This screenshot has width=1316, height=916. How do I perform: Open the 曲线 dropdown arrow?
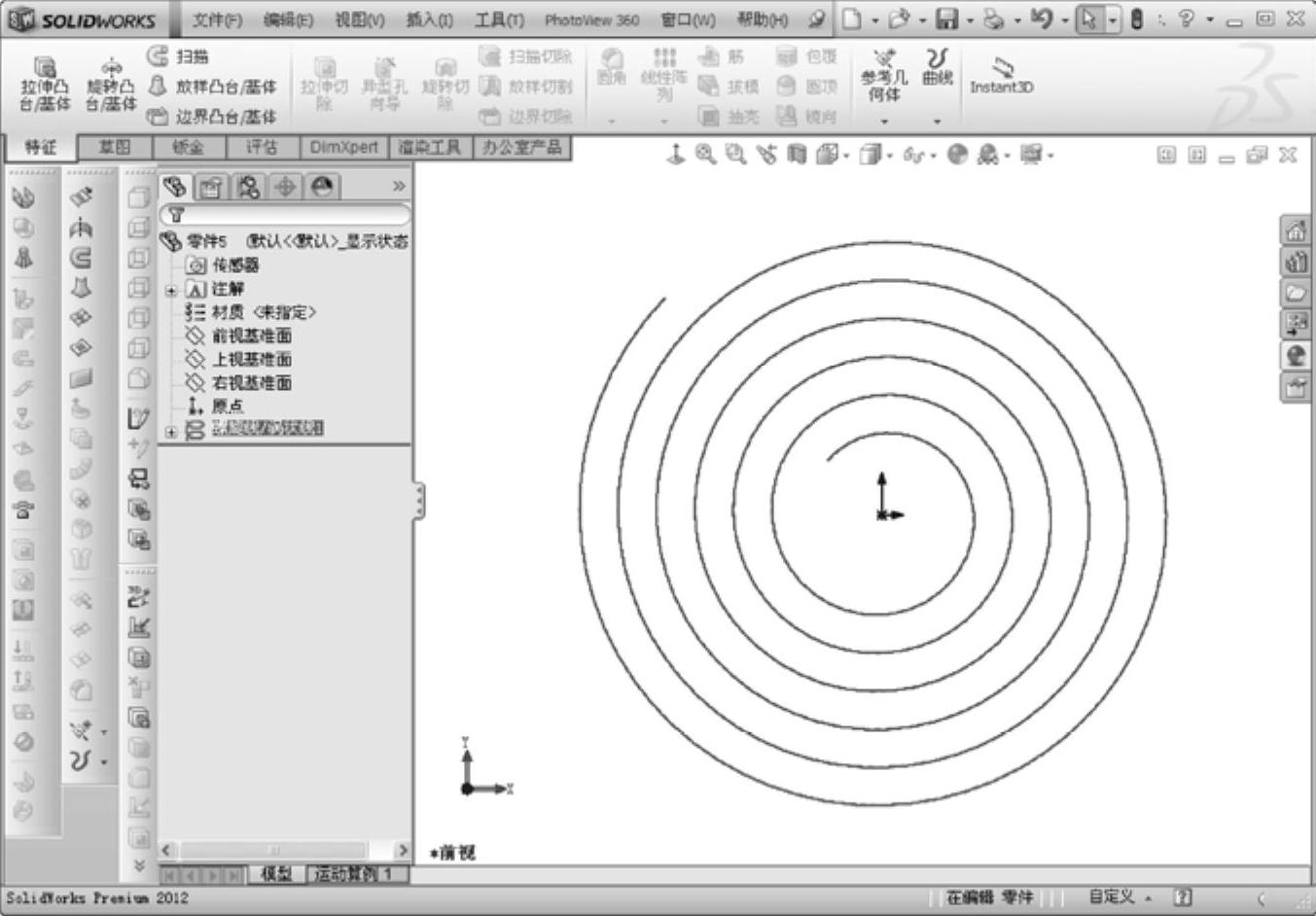(x=938, y=122)
